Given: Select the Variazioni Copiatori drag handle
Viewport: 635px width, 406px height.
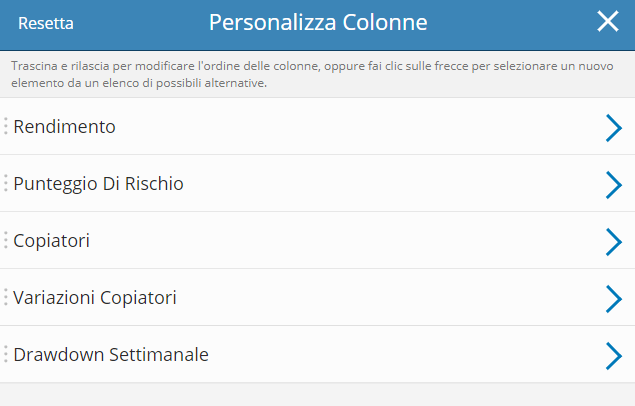Looking at the screenshot, I should coord(6,297).
